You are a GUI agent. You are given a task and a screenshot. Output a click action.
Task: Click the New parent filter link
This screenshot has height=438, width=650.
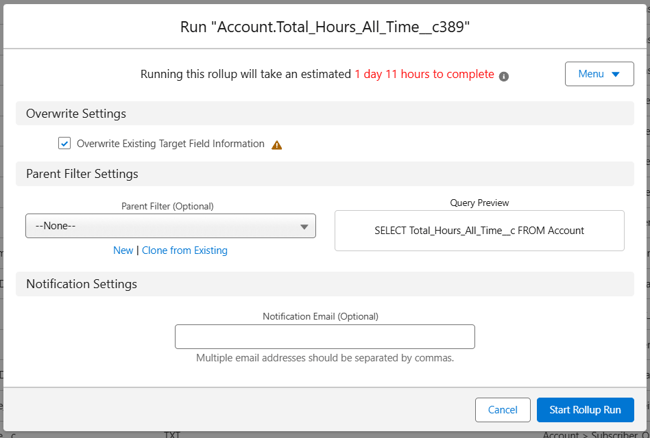tap(123, 250)
